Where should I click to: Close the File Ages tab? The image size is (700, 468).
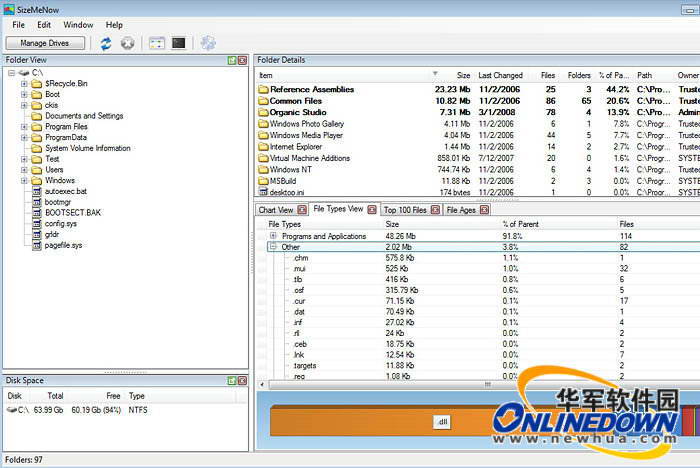click(484, 210)
